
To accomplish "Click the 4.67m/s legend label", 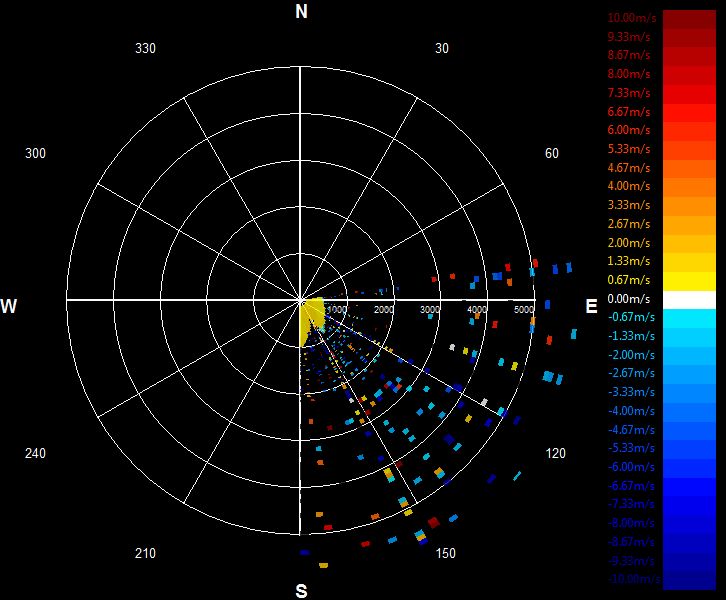I will click(x=629, y=168).
